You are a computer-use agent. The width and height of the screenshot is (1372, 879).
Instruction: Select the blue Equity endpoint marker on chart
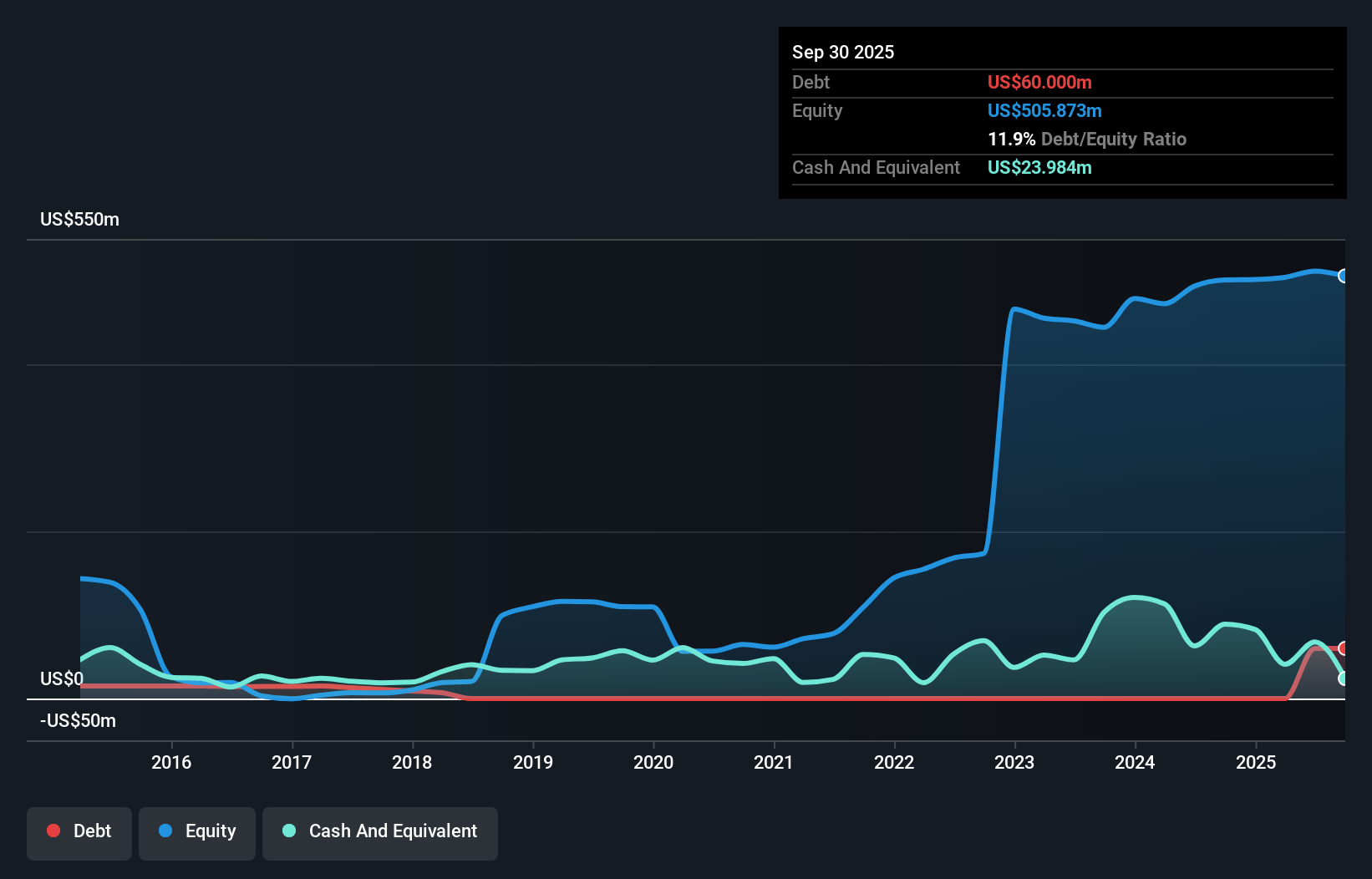(x=1344, y=275)
